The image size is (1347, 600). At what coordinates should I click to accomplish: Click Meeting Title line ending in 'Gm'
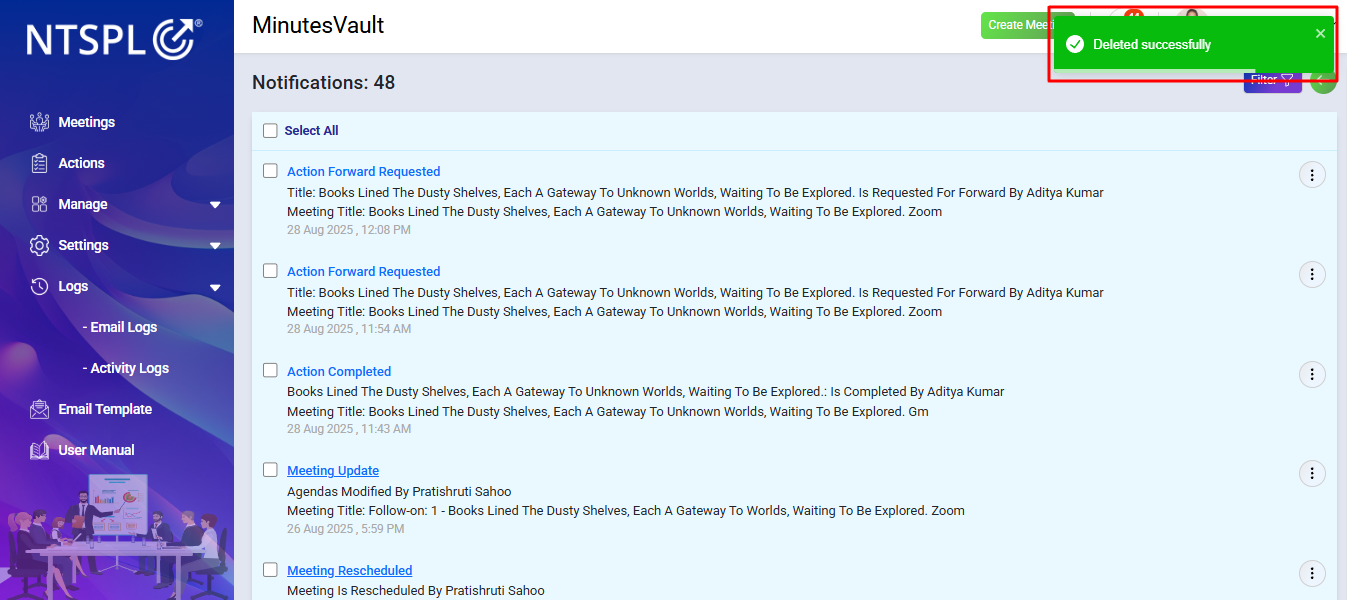(x=608, y=412)
